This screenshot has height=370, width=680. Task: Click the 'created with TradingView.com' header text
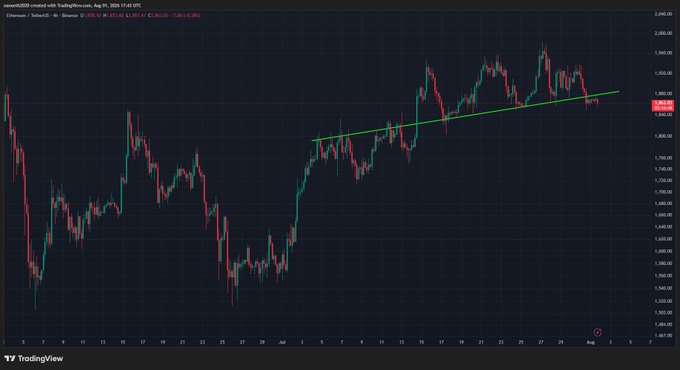[x=60, y=5]
